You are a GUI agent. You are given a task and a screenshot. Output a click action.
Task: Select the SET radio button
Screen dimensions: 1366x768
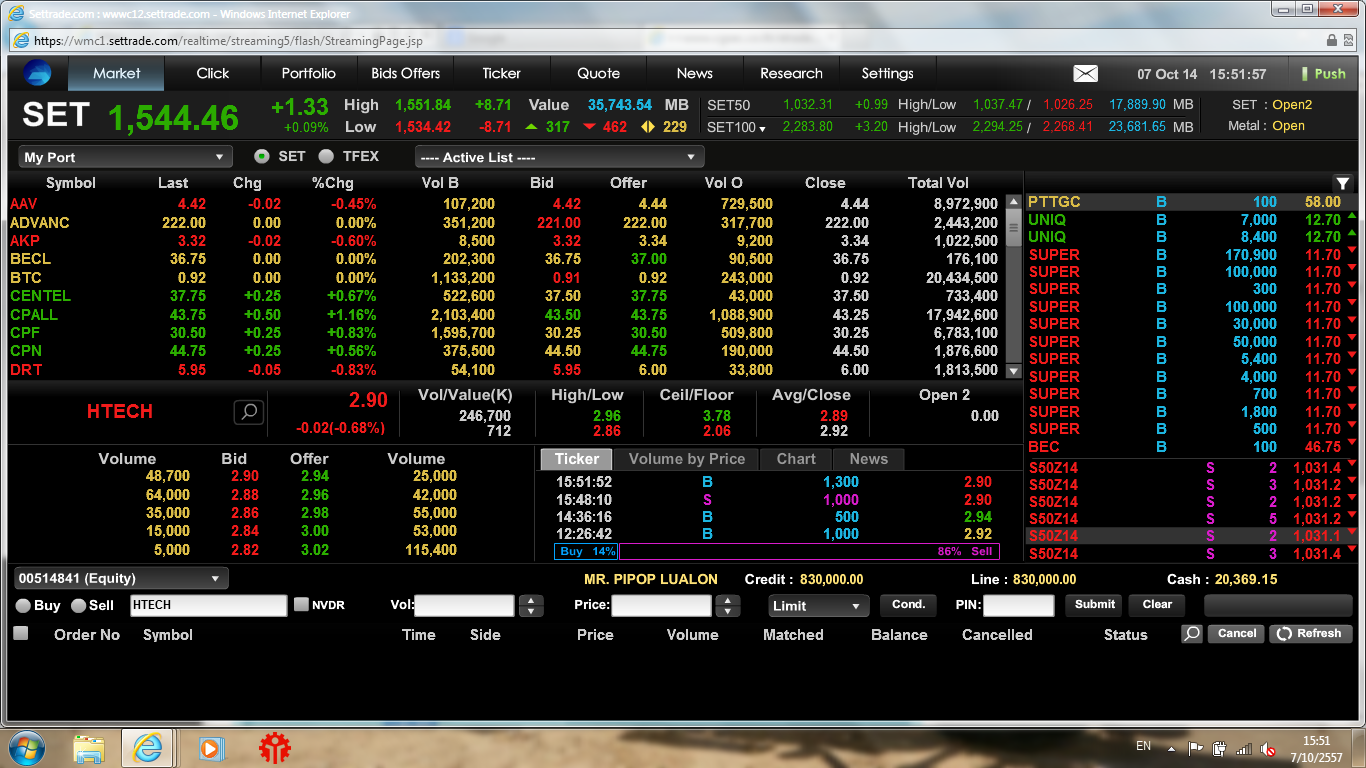click(x=262, y=156)
